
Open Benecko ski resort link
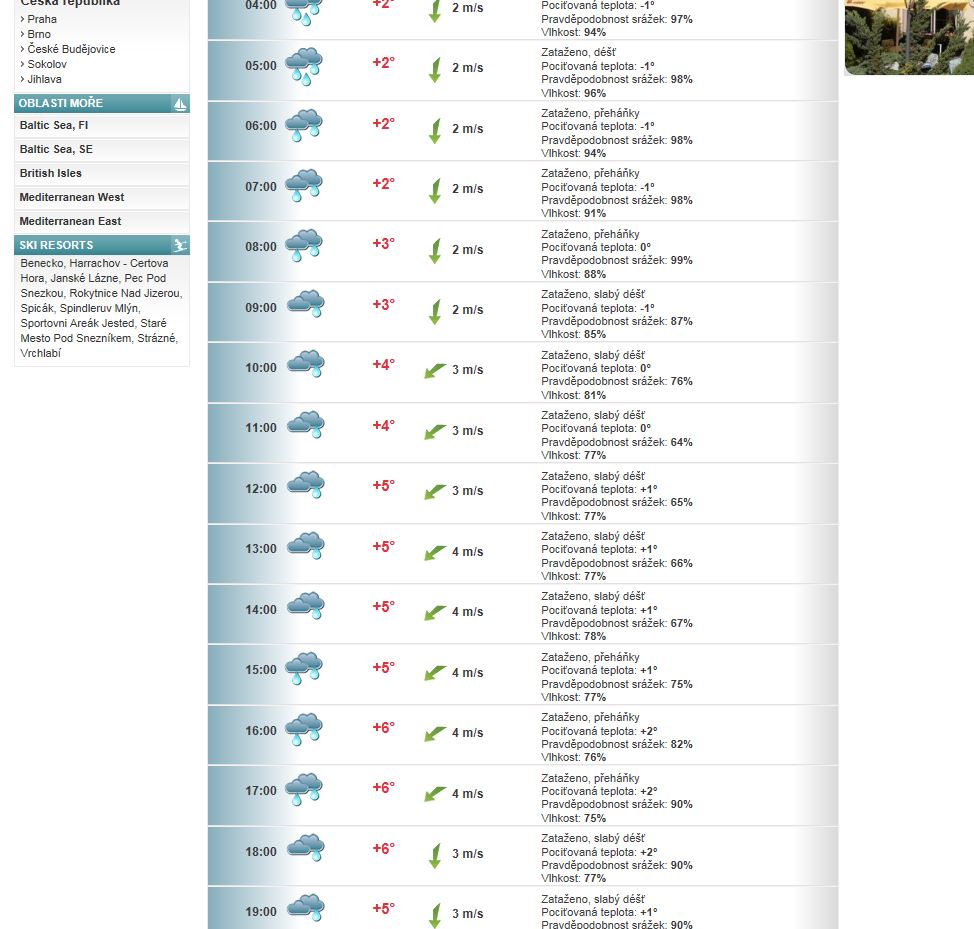(x=42, y=263)
